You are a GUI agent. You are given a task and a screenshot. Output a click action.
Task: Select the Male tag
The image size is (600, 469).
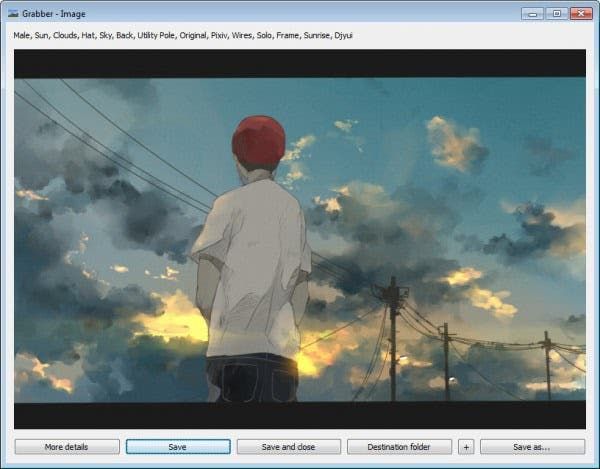tap(22, 35)
